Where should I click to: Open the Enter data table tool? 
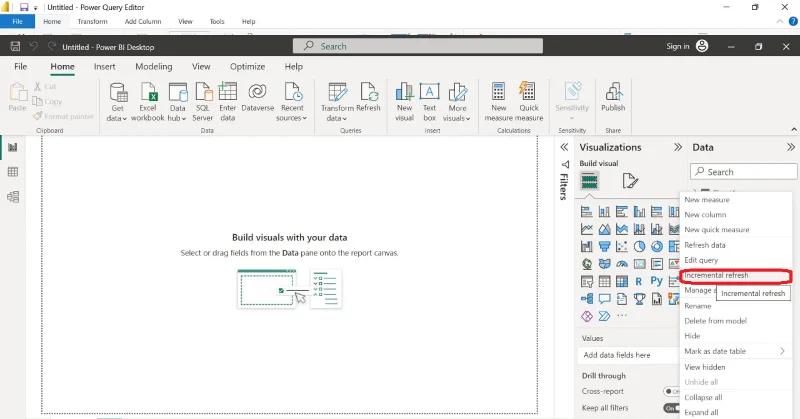coord(228,102)
